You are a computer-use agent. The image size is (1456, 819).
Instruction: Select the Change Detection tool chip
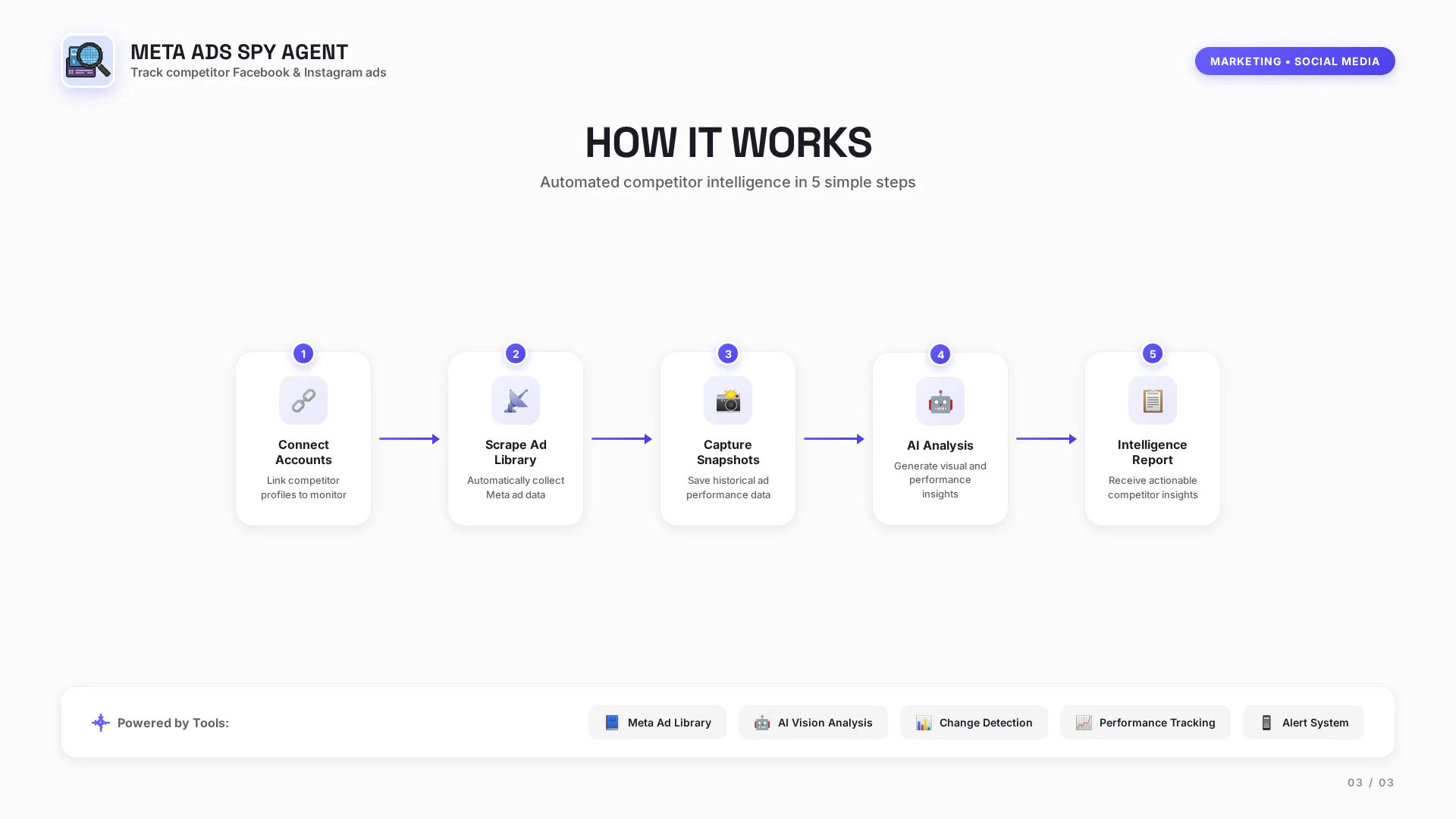point(974,723)
